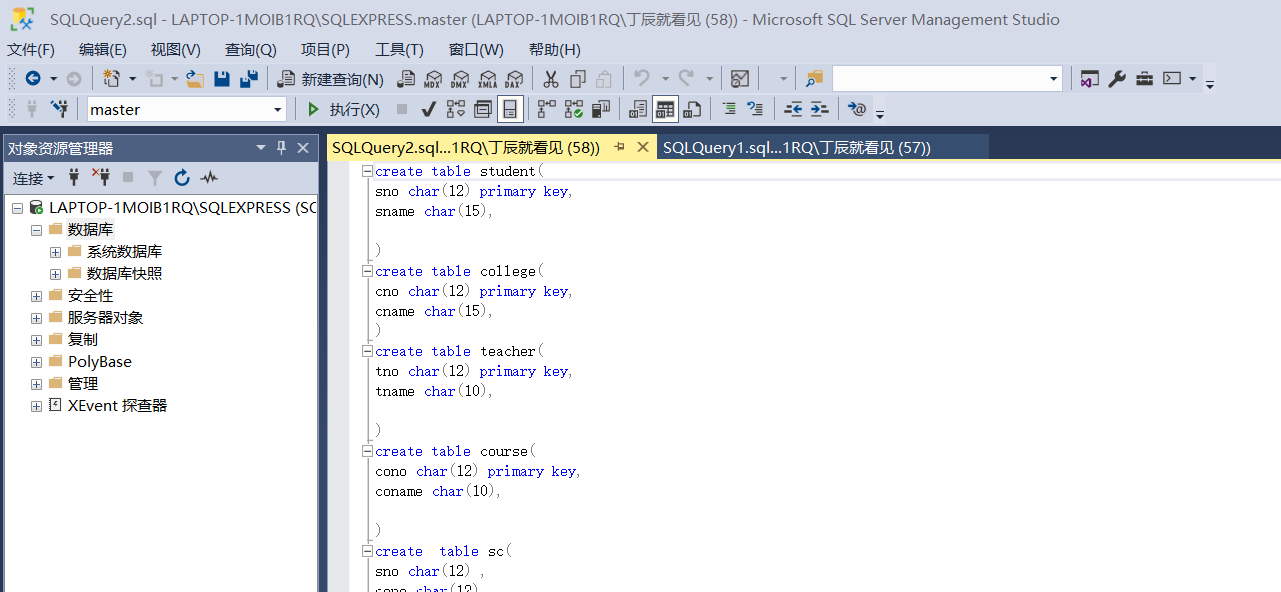Screen dimensions: 1281x592
Task: Open the Find combo box dropdown arrow
Action: click(1054, 79)
